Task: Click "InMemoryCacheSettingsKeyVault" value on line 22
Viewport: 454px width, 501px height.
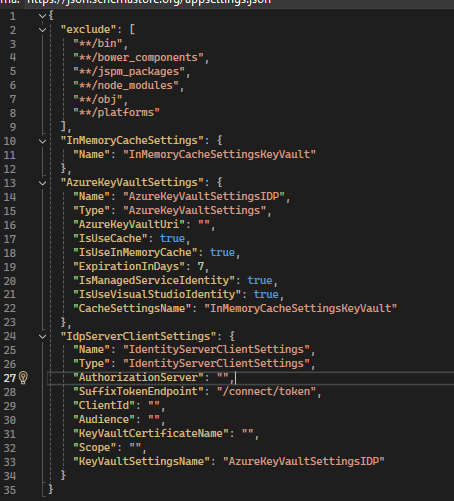Action: pos(300,308)
